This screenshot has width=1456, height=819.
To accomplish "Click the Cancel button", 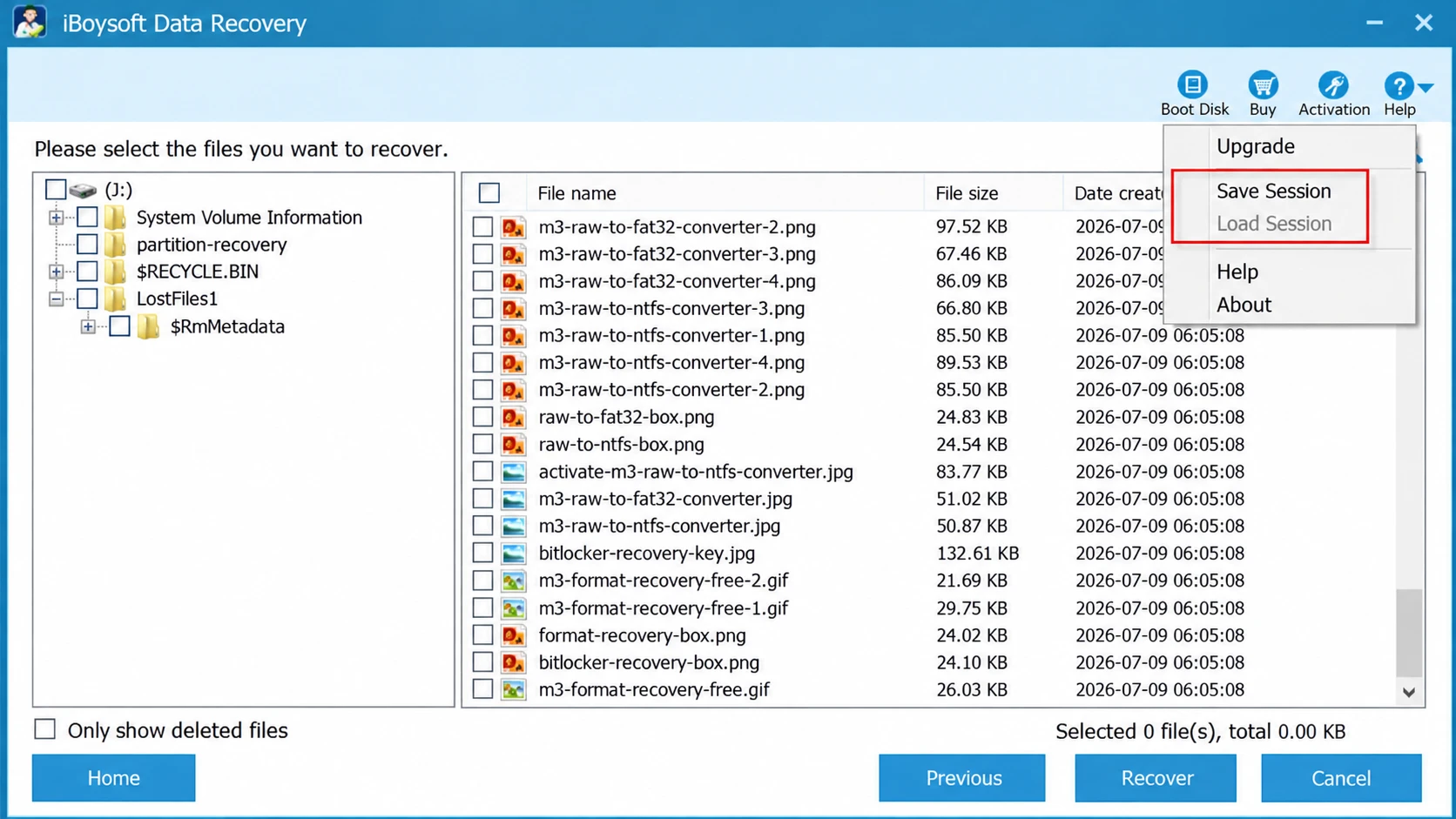I will [x=1341, y=777].
